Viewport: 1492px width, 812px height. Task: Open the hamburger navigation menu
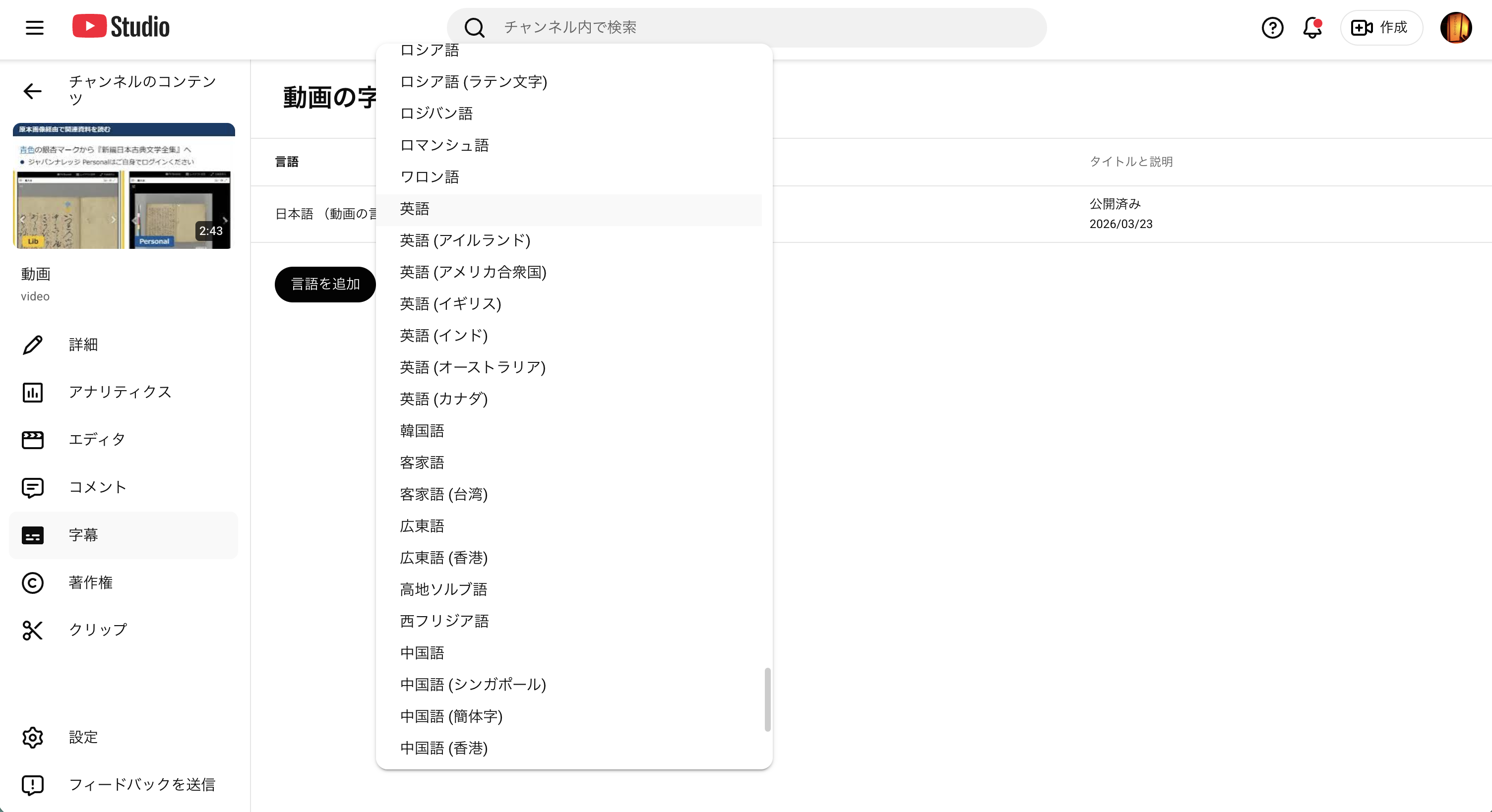point(34,27)
